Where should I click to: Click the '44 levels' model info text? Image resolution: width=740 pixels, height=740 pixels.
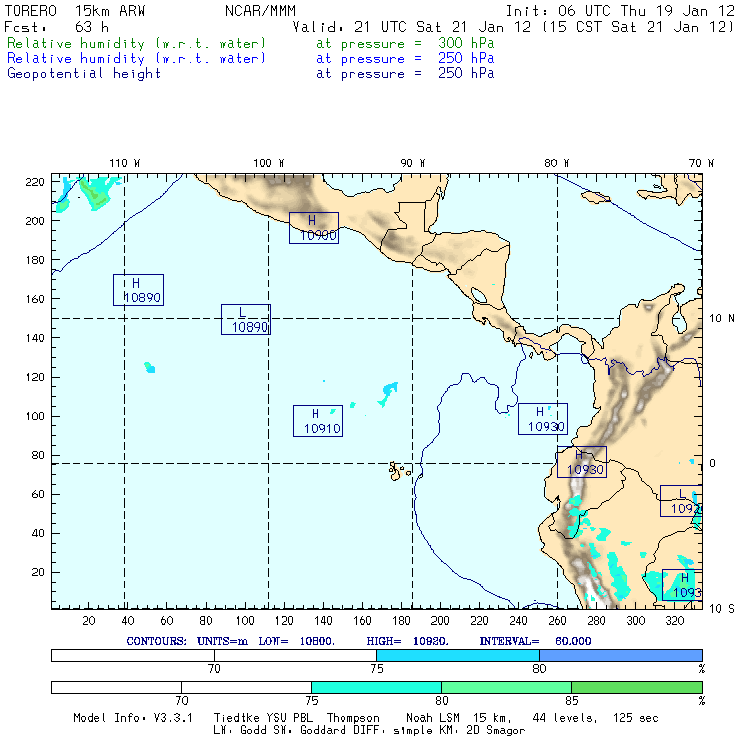pyautogui.click(x=564, y=718)
